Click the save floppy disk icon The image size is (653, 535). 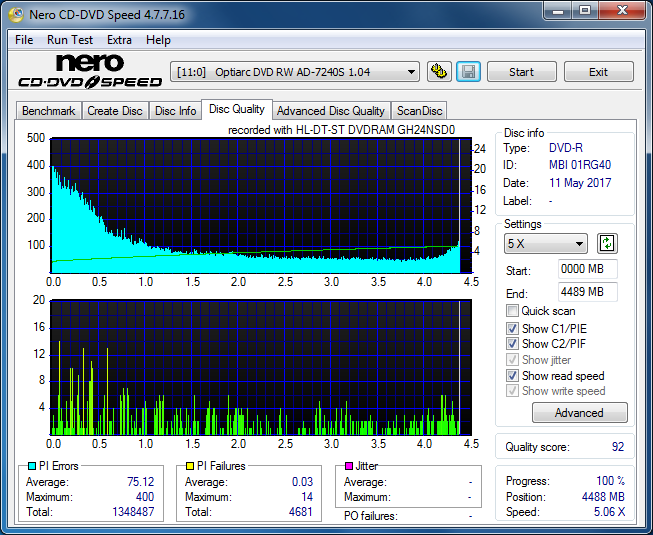click(469, 72)
